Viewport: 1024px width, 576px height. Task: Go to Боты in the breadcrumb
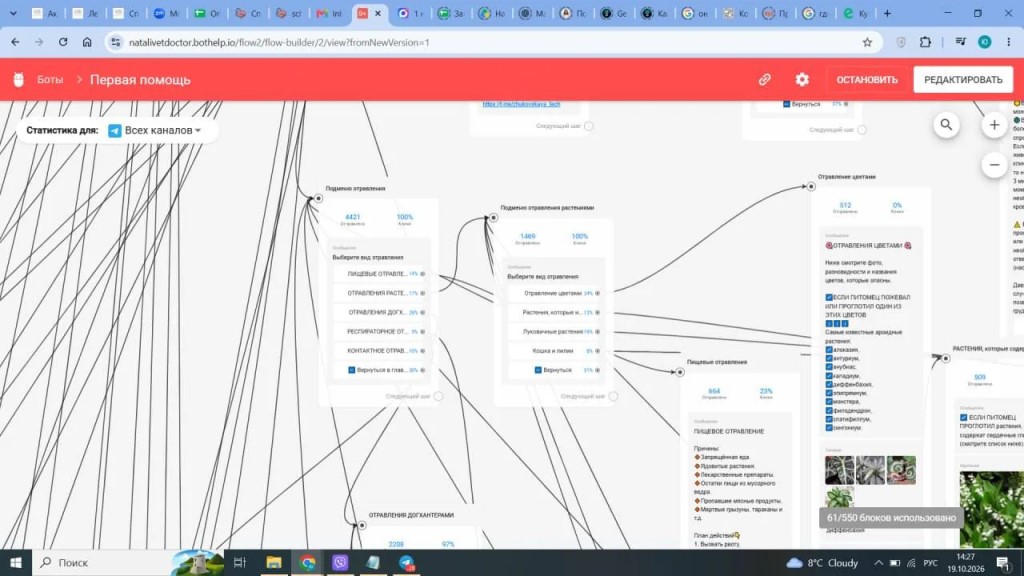pyautogui.click(x=50, y=80)
